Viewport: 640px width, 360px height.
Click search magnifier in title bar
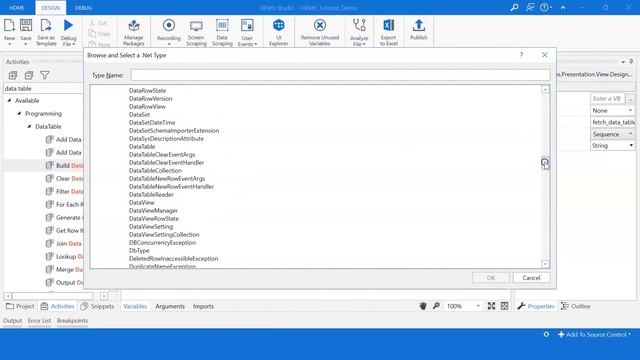pyautogui.click(x=514, y=7)
